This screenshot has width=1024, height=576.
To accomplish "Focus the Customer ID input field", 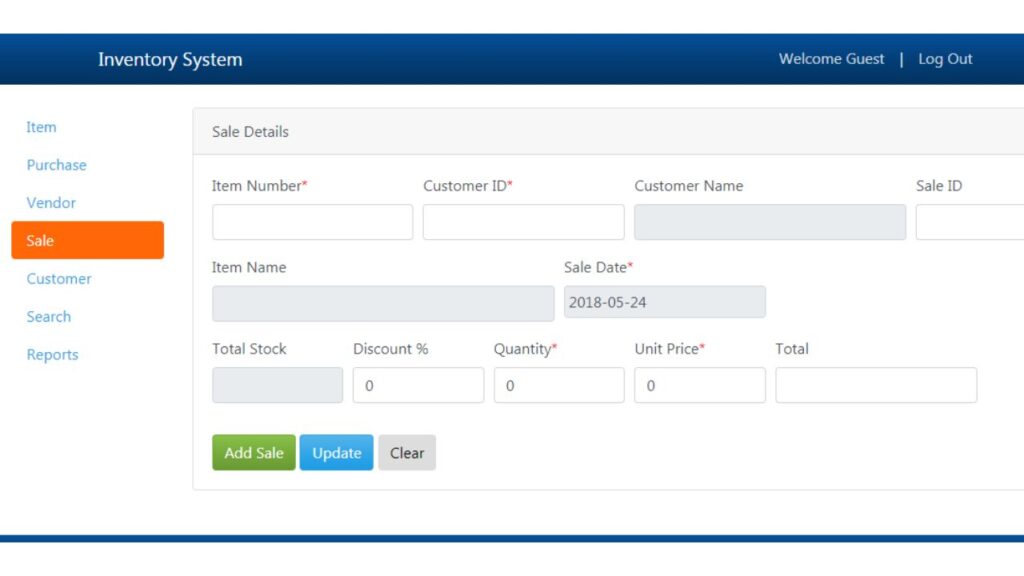I will click(523, 222).
